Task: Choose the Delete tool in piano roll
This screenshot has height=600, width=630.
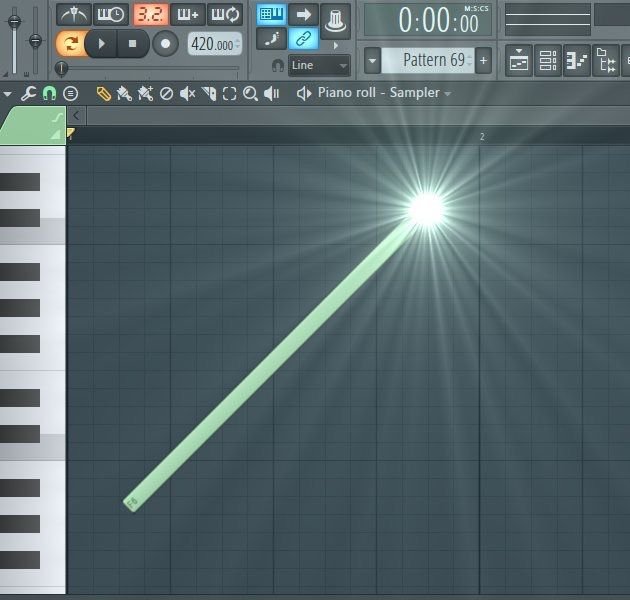Action: (x=166, y=93)
